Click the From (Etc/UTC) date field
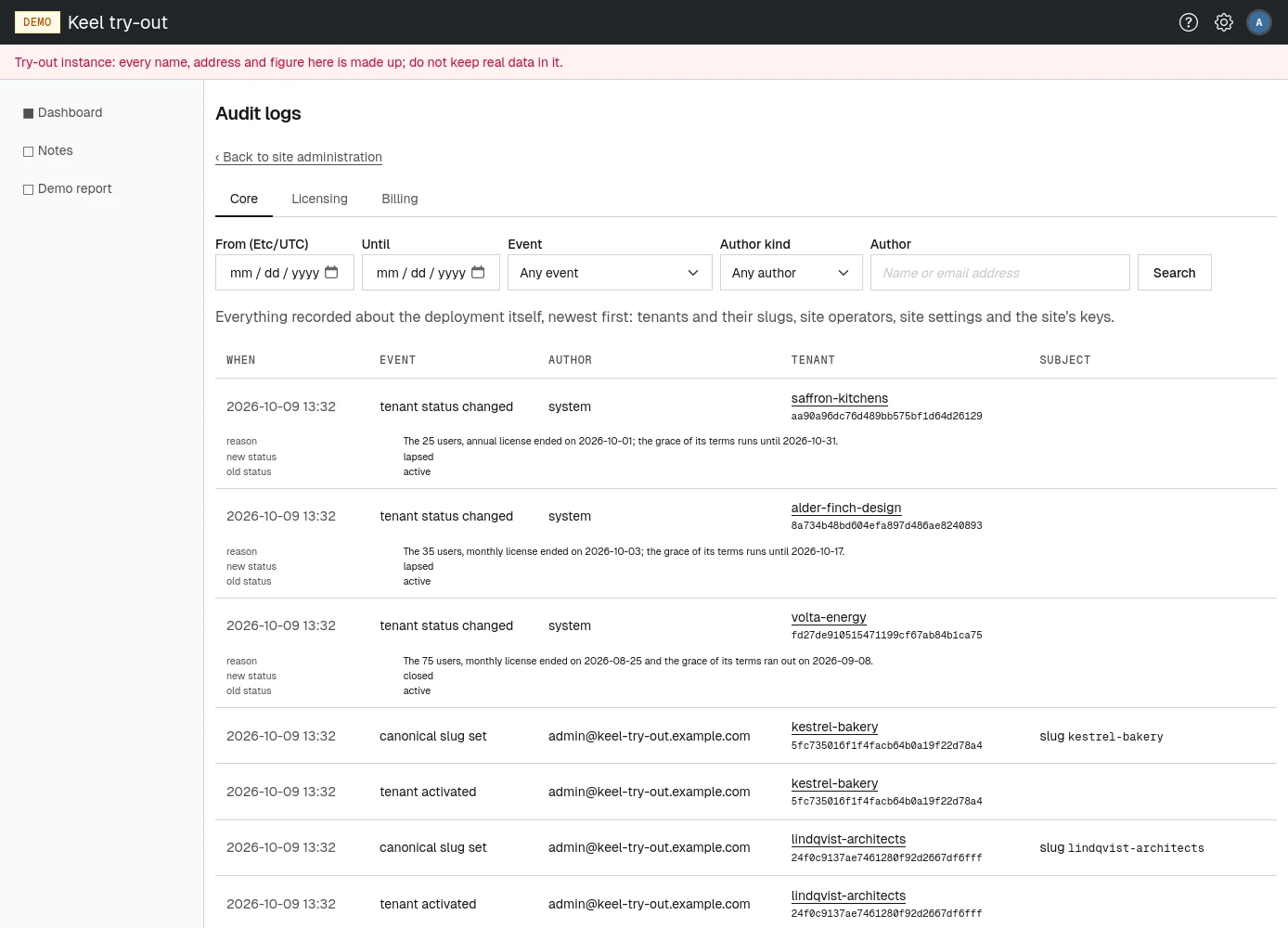1288x928 pixels. [x=285, y=273]
